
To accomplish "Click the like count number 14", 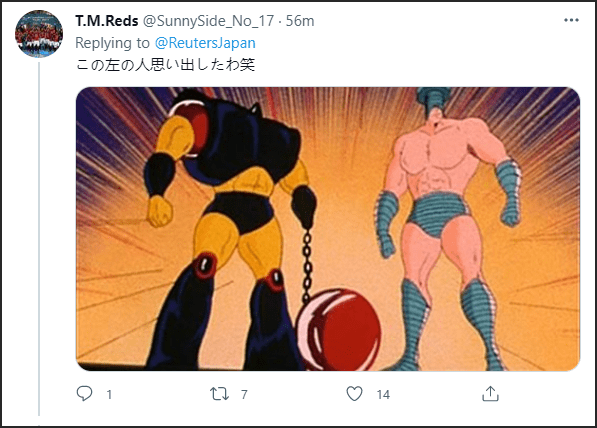I will 383,394.
